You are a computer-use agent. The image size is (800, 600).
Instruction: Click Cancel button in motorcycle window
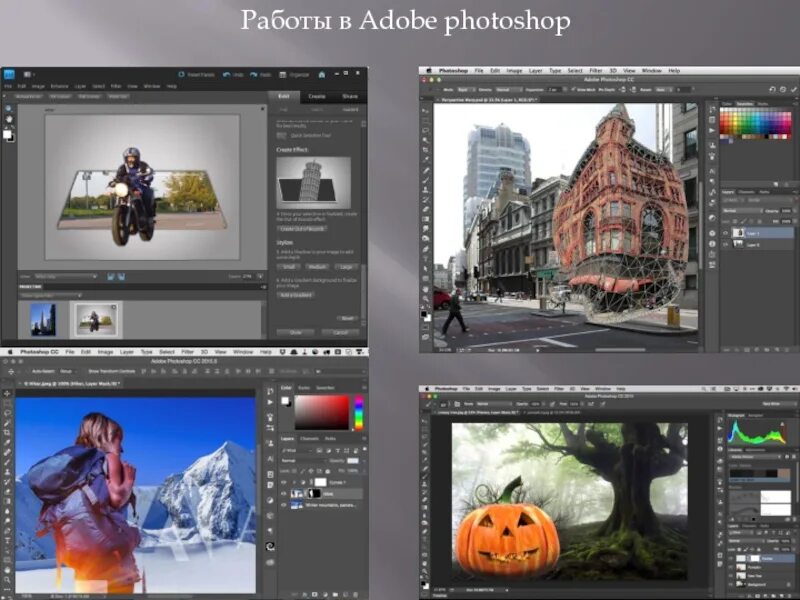pyautogui.click(x=340, y=333)
